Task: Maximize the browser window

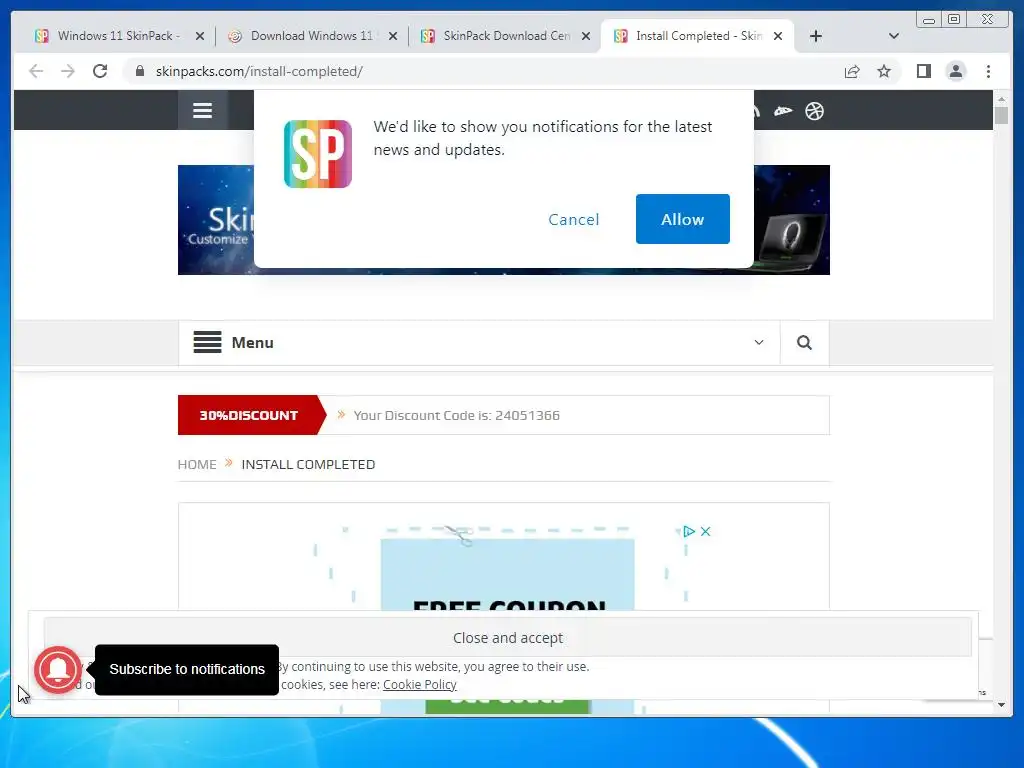Action: click(954, 20)
